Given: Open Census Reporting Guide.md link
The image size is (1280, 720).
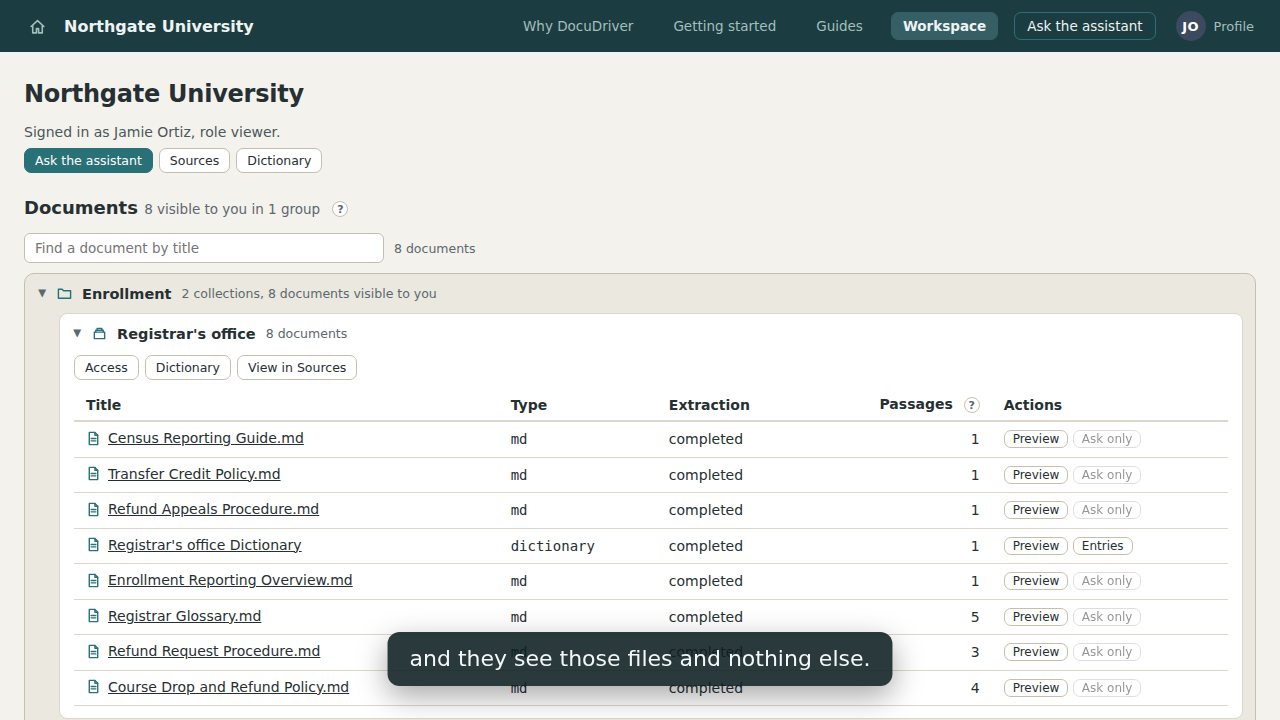Looking at the screenshot, I should 206,438.
